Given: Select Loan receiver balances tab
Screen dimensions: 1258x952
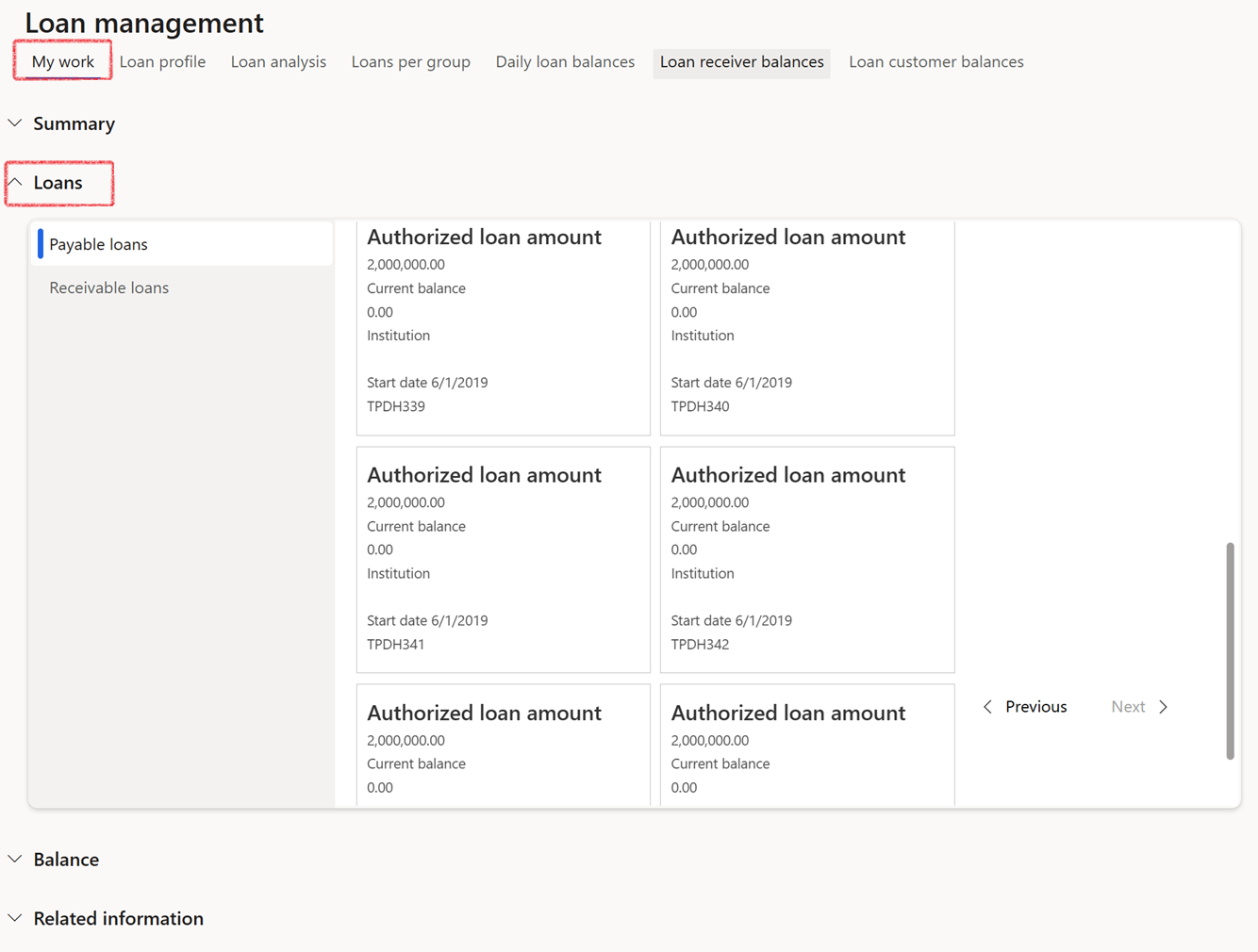Looking at the screenshot, I should [741, 62].
